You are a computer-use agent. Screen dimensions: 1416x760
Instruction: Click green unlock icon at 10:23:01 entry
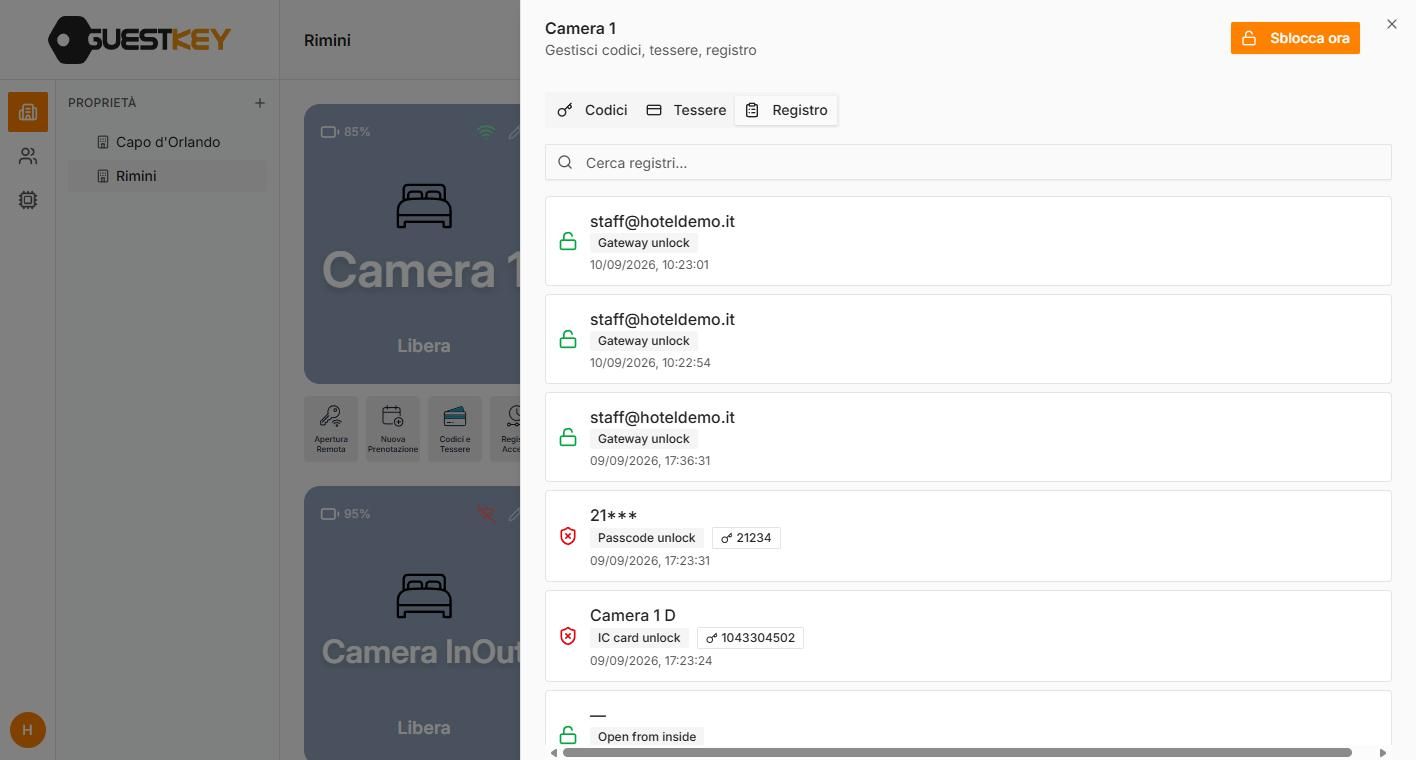[568, 241]
